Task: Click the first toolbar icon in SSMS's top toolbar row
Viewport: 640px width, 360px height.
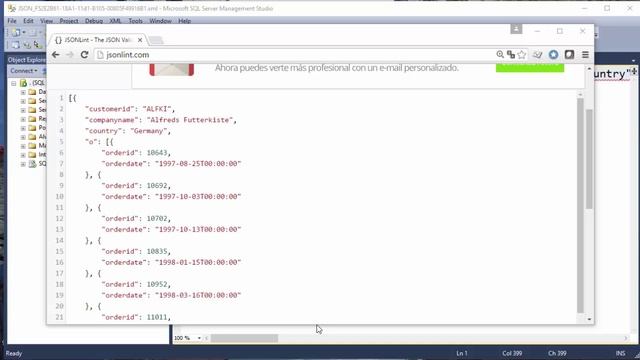Action: point(16,32)
